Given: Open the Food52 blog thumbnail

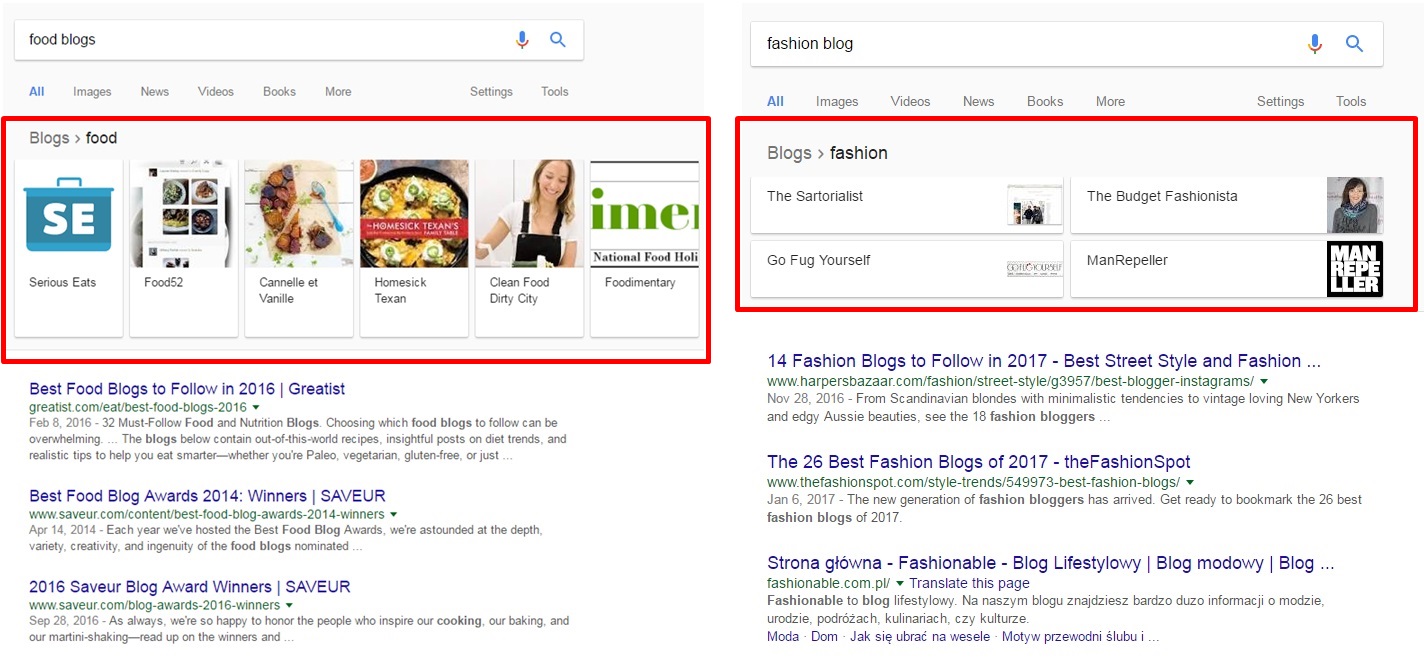Looking at the screenshot, I should [x=184, y=214].
